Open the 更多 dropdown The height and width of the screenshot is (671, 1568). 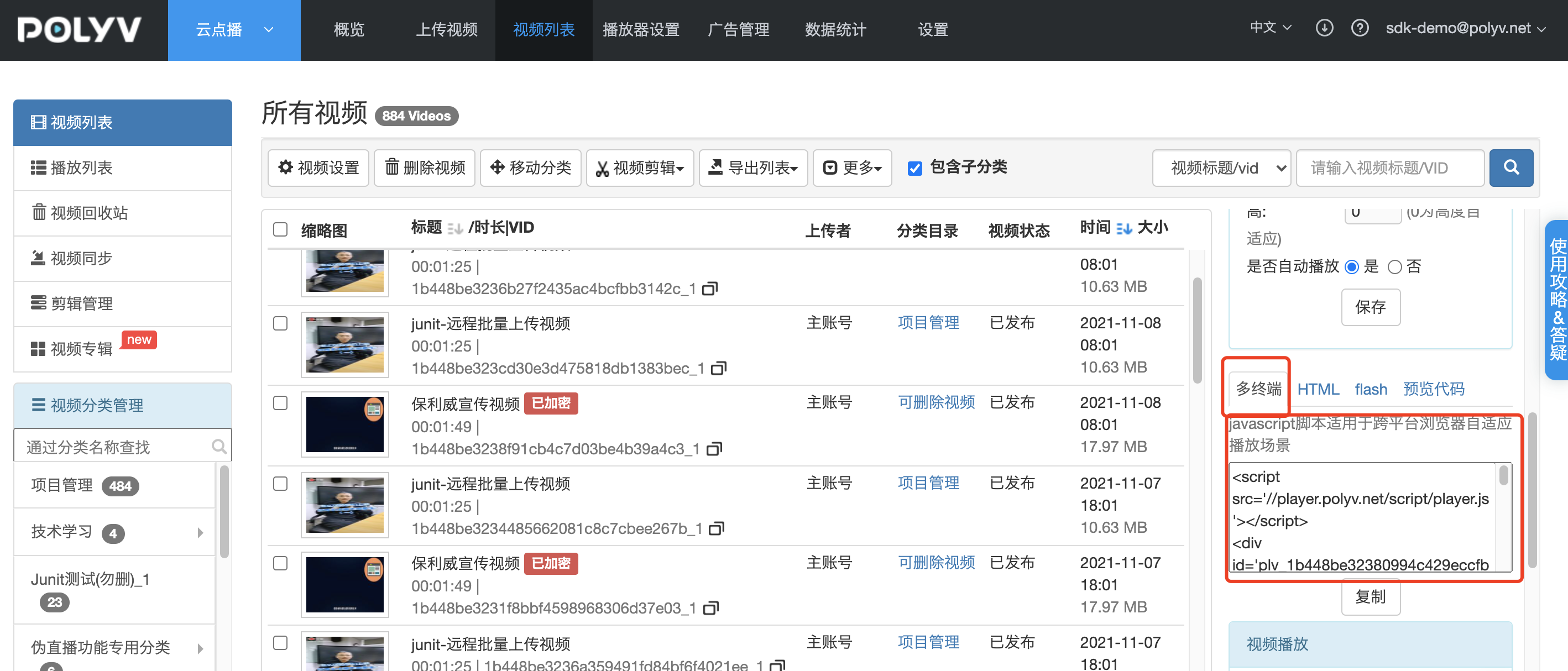(852, 167)
